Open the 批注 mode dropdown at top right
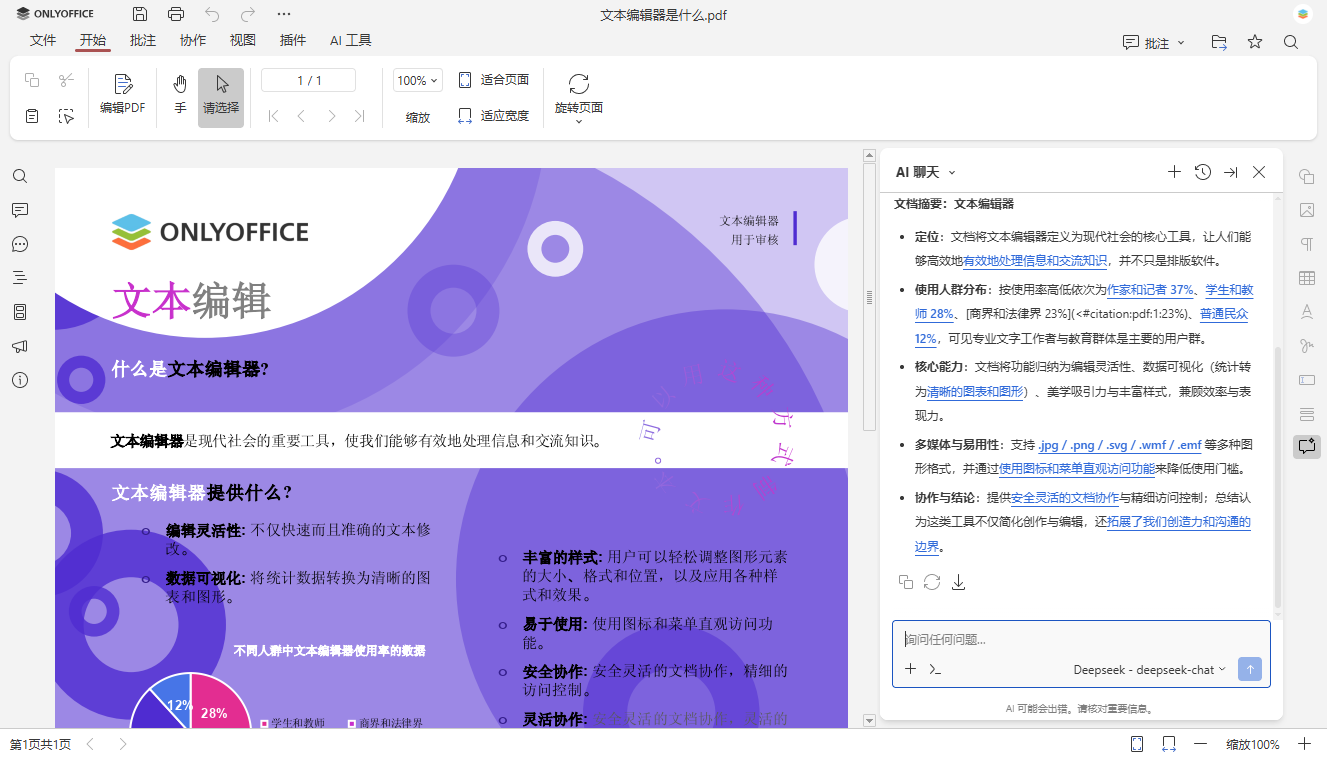1327x760 pixels. point(1154,43)
